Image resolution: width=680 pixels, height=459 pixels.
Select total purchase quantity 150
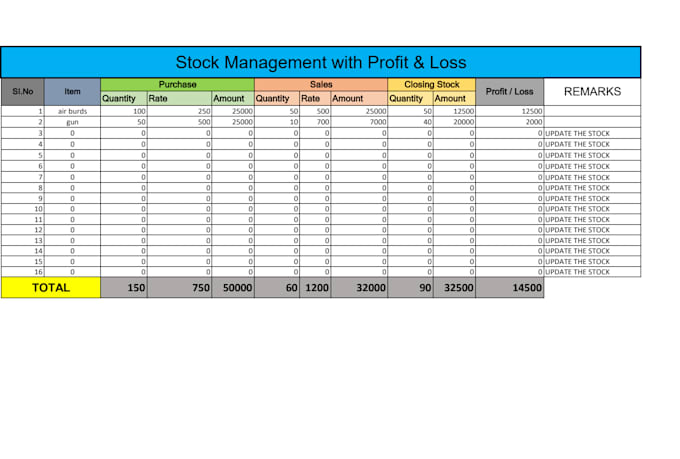pyautogui.click(x=124, y=288)
